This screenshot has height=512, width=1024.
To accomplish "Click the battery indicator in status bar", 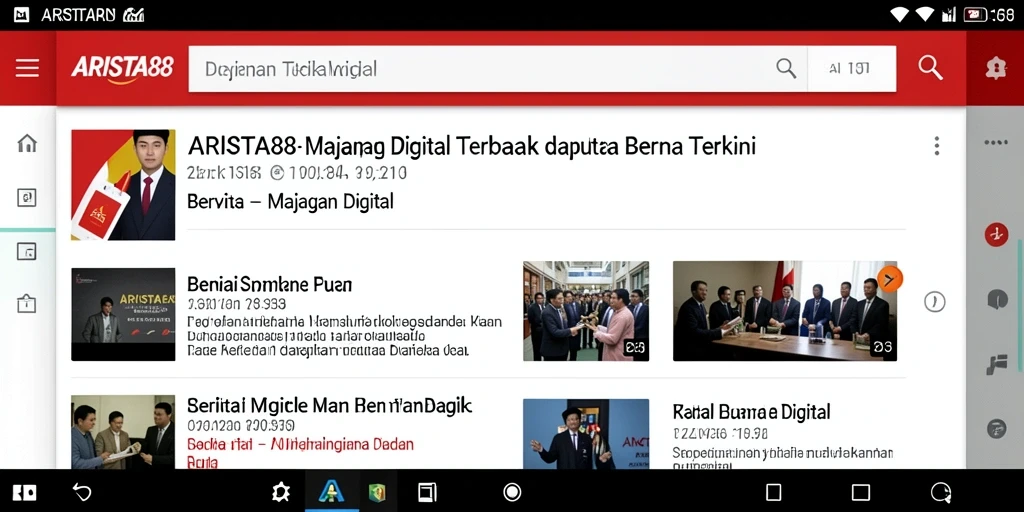I will point(974,14).
